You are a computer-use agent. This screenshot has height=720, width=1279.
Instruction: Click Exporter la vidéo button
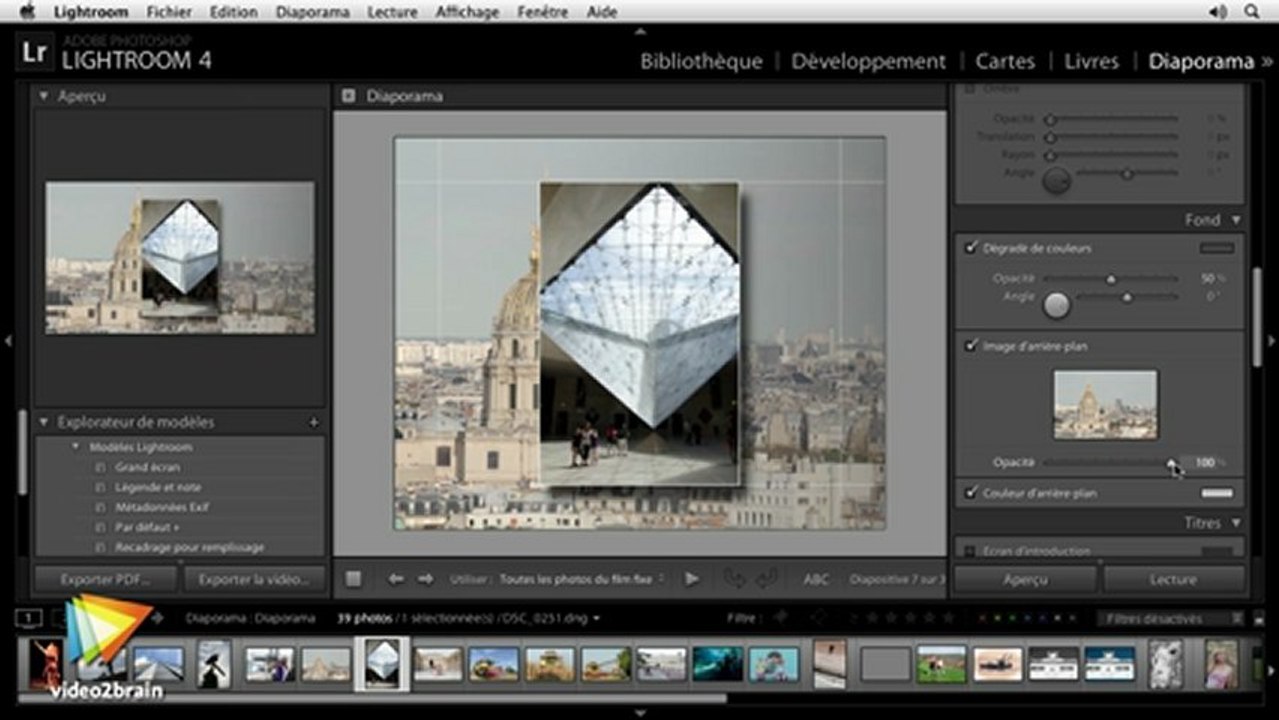(x=255, y=579)
